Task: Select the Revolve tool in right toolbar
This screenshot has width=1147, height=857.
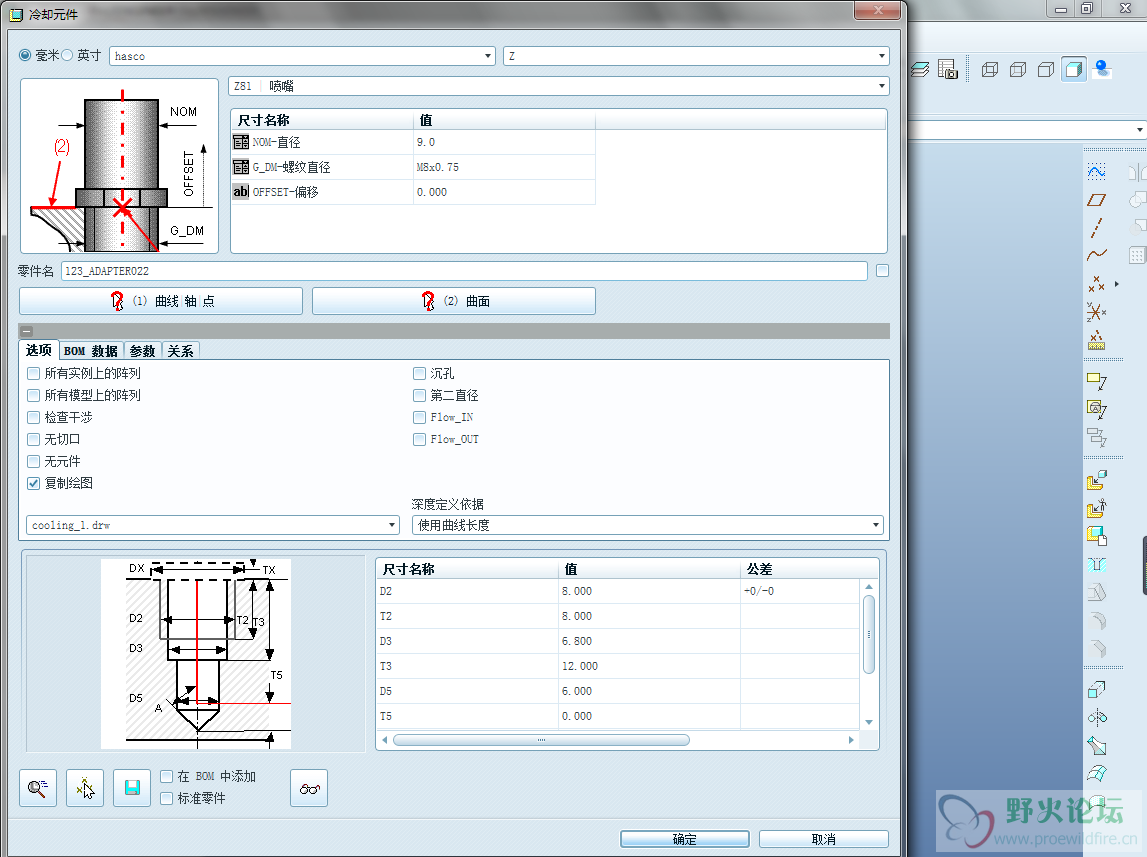Action: [1096, 717]
